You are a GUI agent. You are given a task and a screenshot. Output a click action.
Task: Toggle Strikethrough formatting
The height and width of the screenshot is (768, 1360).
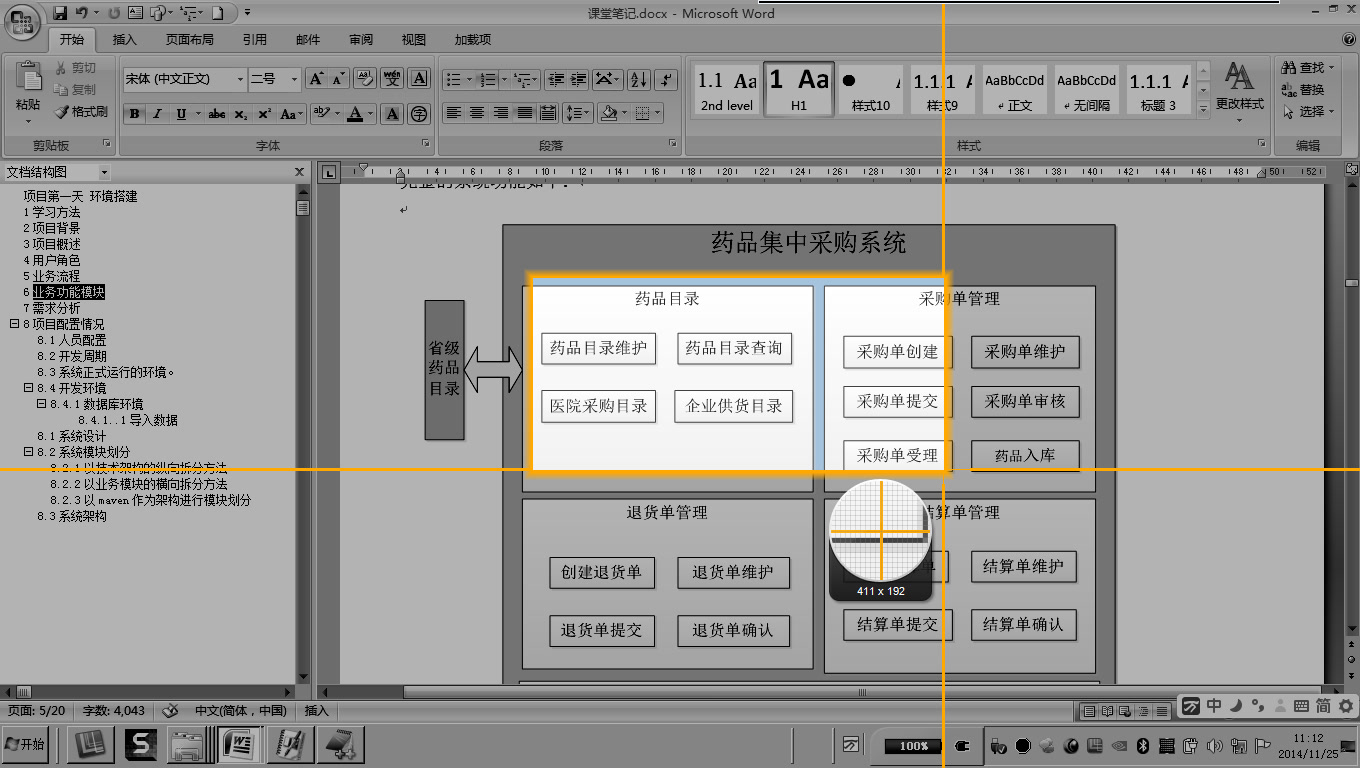(x=217, y=114)
